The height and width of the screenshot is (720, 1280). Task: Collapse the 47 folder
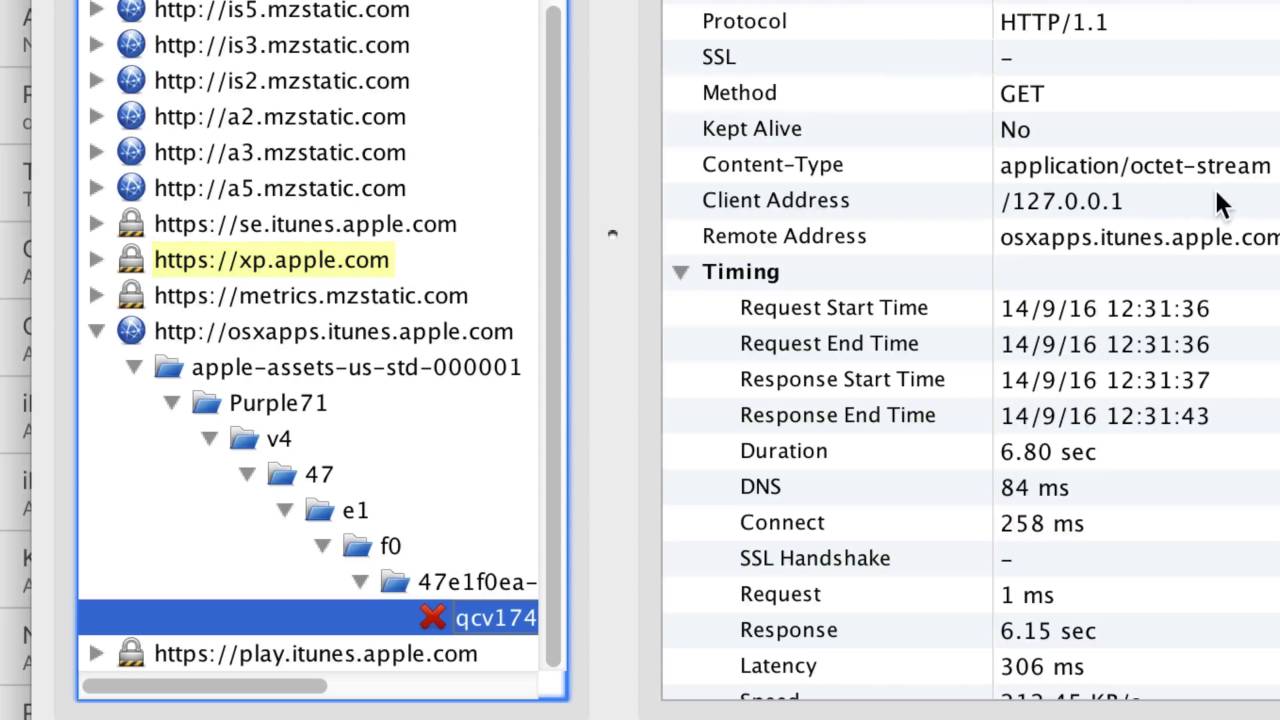[247, 475]
